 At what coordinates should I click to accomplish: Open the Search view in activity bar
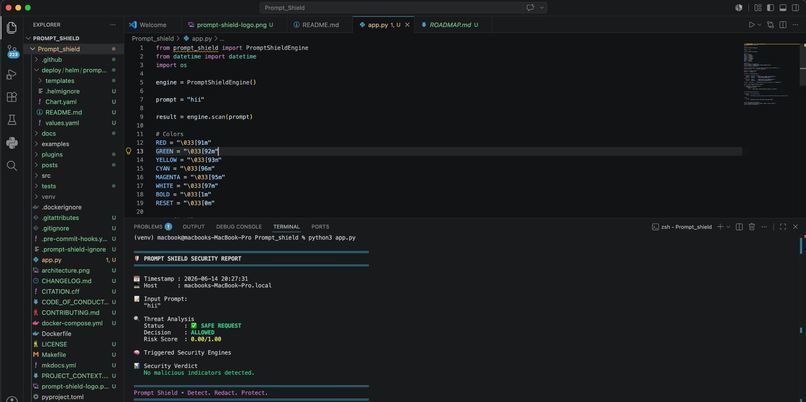pyautogui.click(x=11, y=166)
